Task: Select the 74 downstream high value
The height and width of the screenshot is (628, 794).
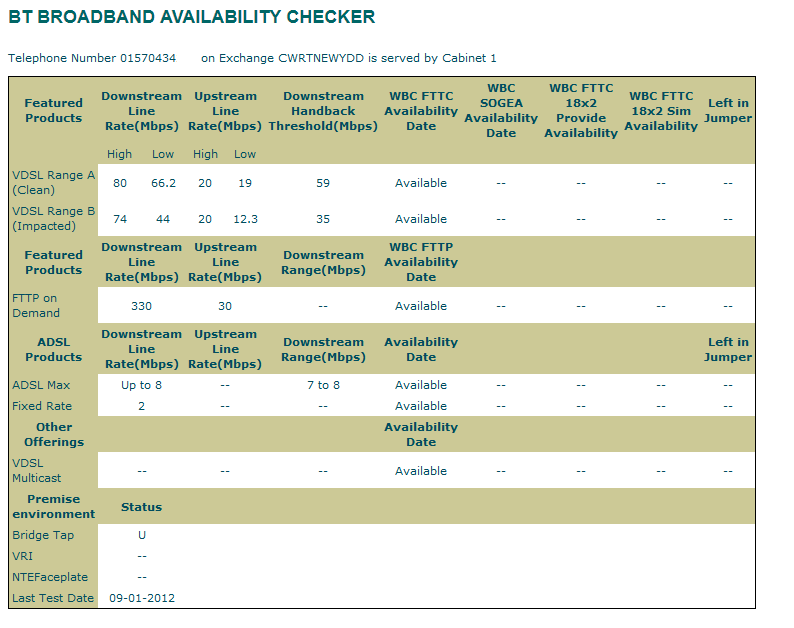Action: pos(120,219)
